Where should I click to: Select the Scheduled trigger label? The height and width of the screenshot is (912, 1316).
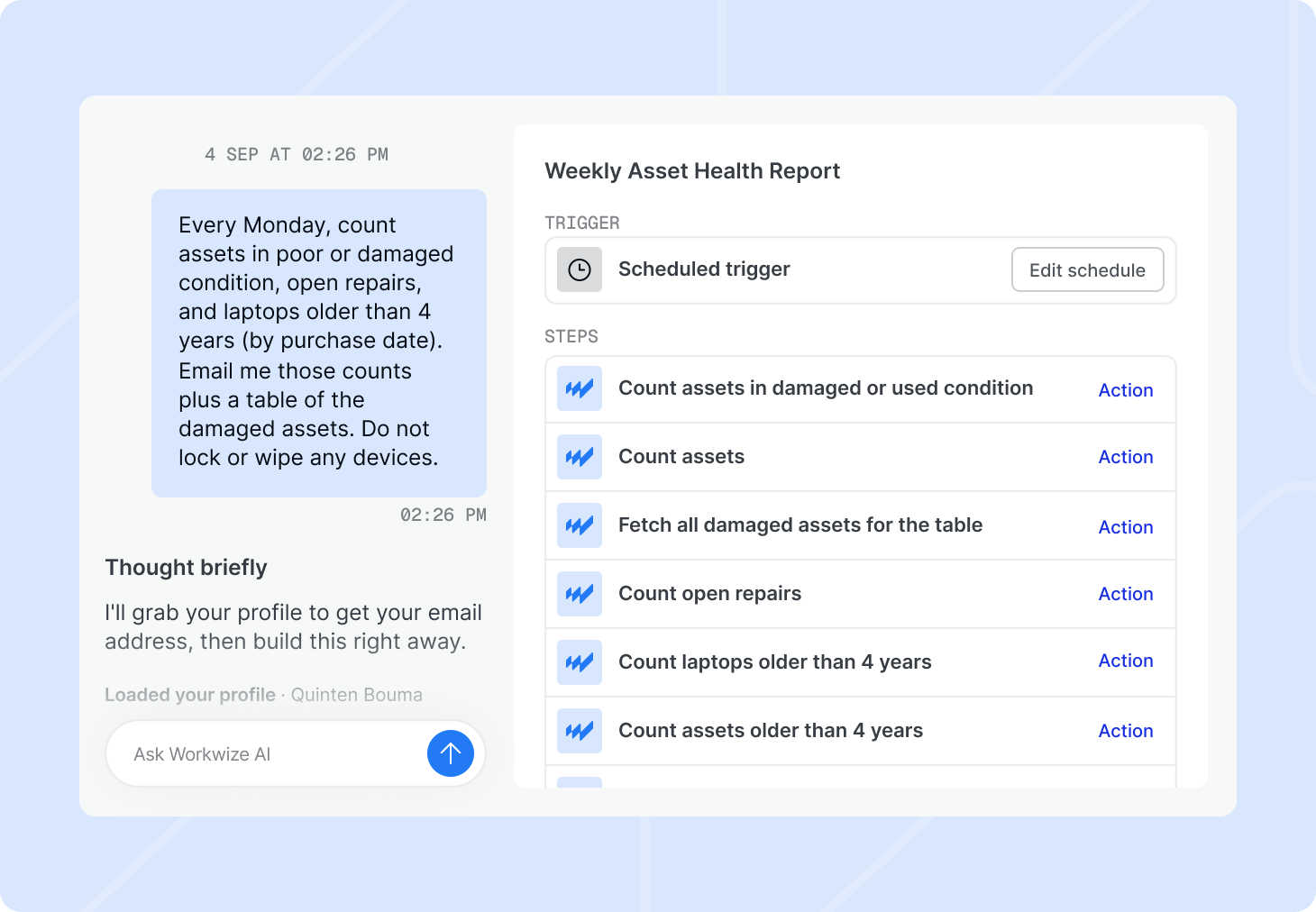[704, 269]
